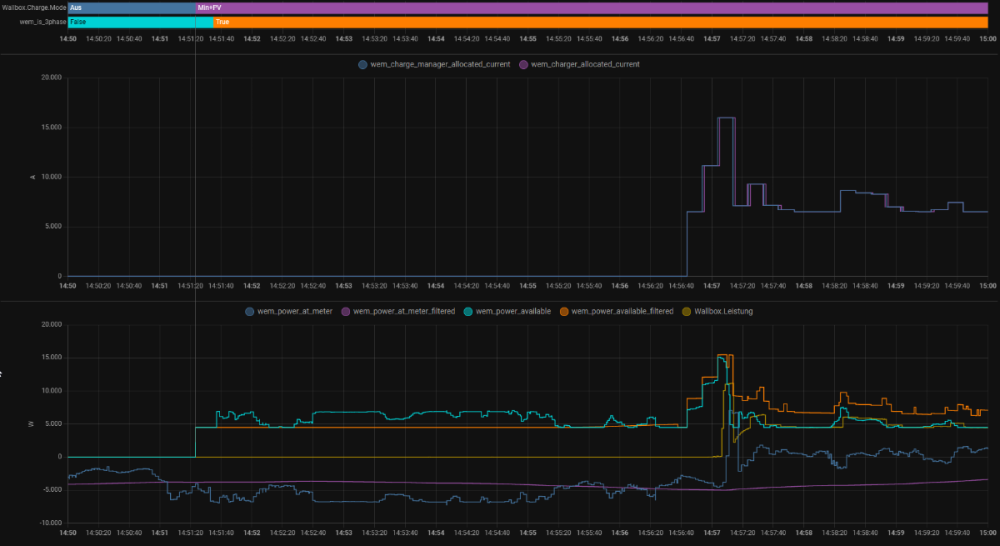Toggle the wem_power_at_meter_filtered series label

[405, 311]
